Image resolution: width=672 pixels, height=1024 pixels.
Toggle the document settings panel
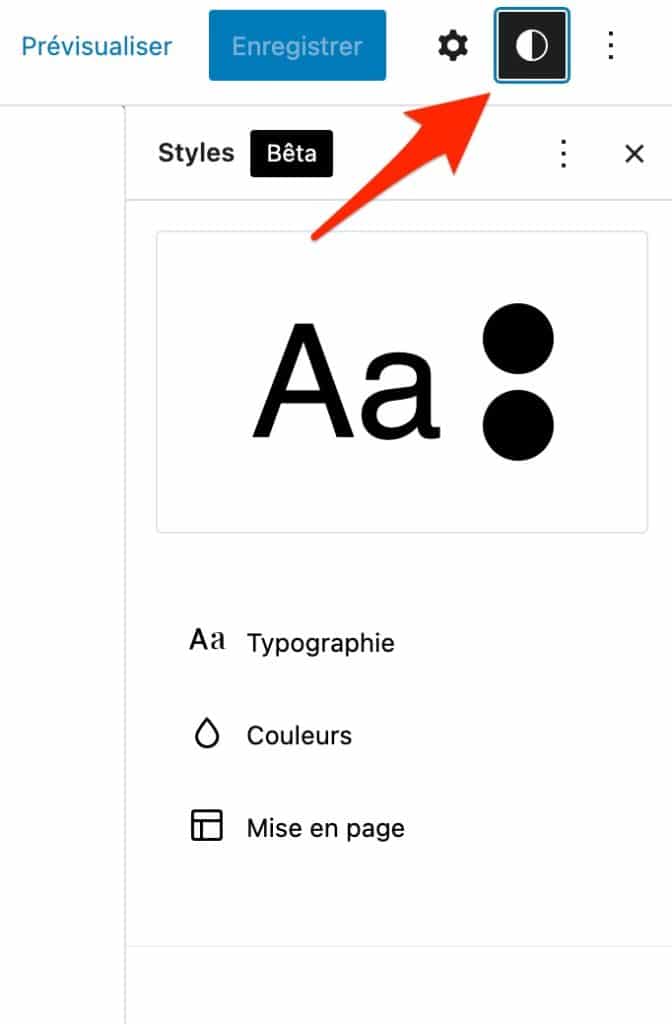point(452,45)
